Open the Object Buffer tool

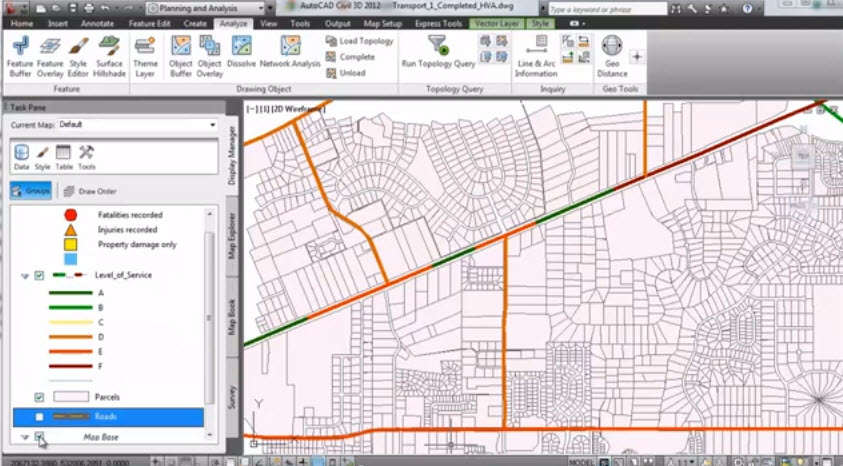(181, 56)
